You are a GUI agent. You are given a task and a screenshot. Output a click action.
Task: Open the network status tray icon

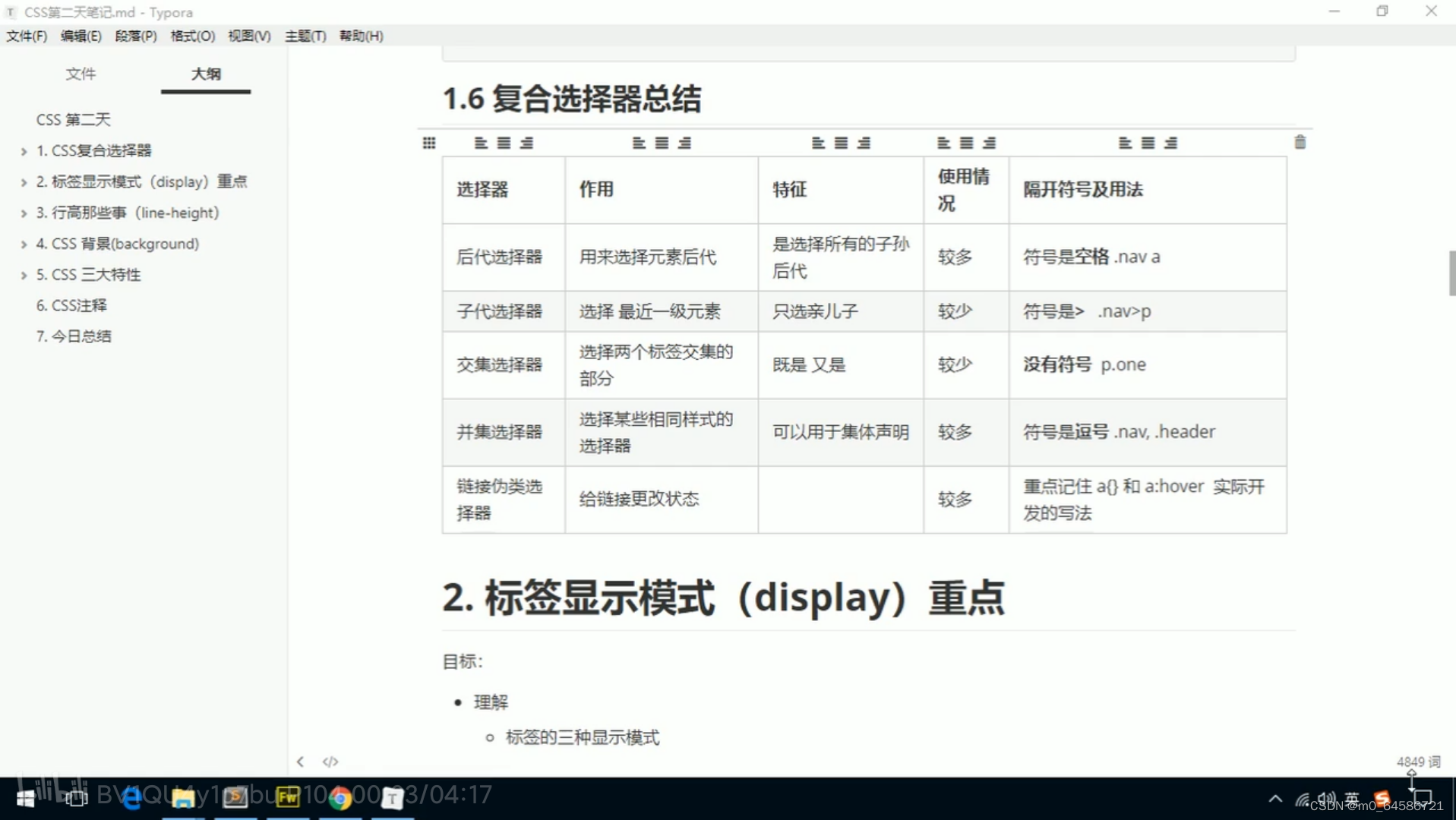1302,799
